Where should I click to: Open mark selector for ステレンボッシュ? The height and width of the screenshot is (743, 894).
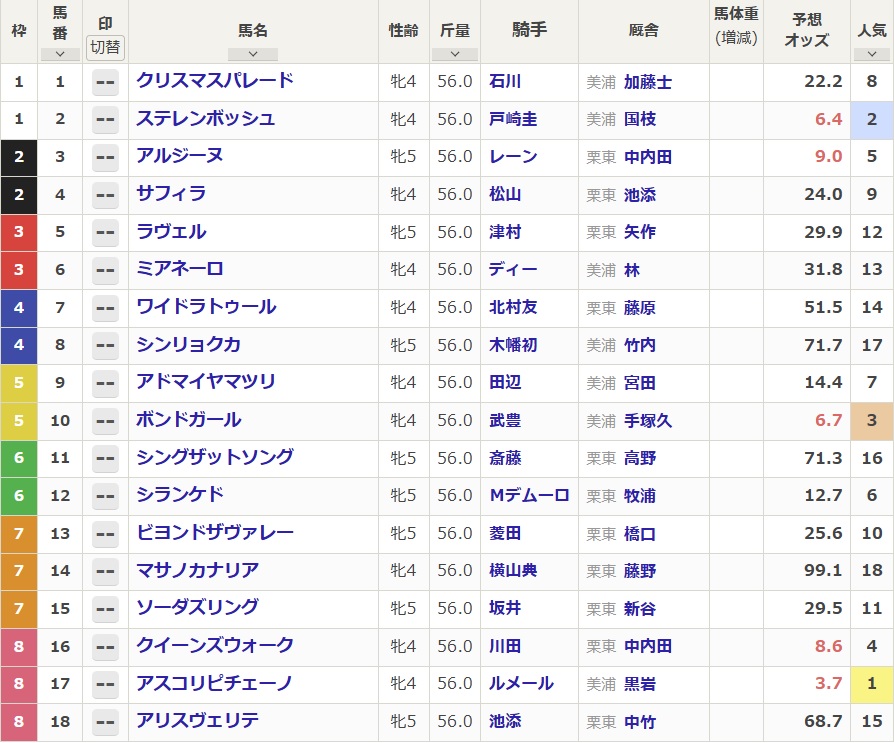click(105, 120)
